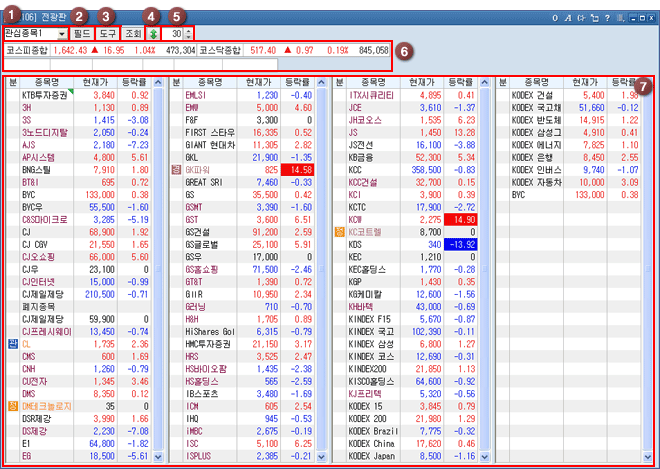Click the 도구 button
This screenshot has width=660, height=469.
[107, 34]
